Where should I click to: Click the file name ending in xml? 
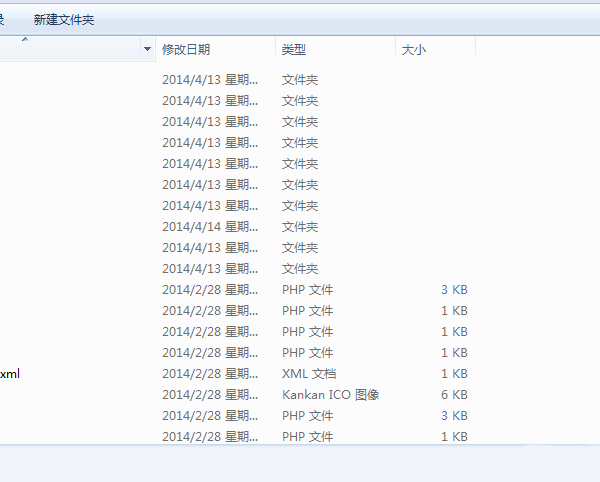pyautogui.click(x=10, y=374)
